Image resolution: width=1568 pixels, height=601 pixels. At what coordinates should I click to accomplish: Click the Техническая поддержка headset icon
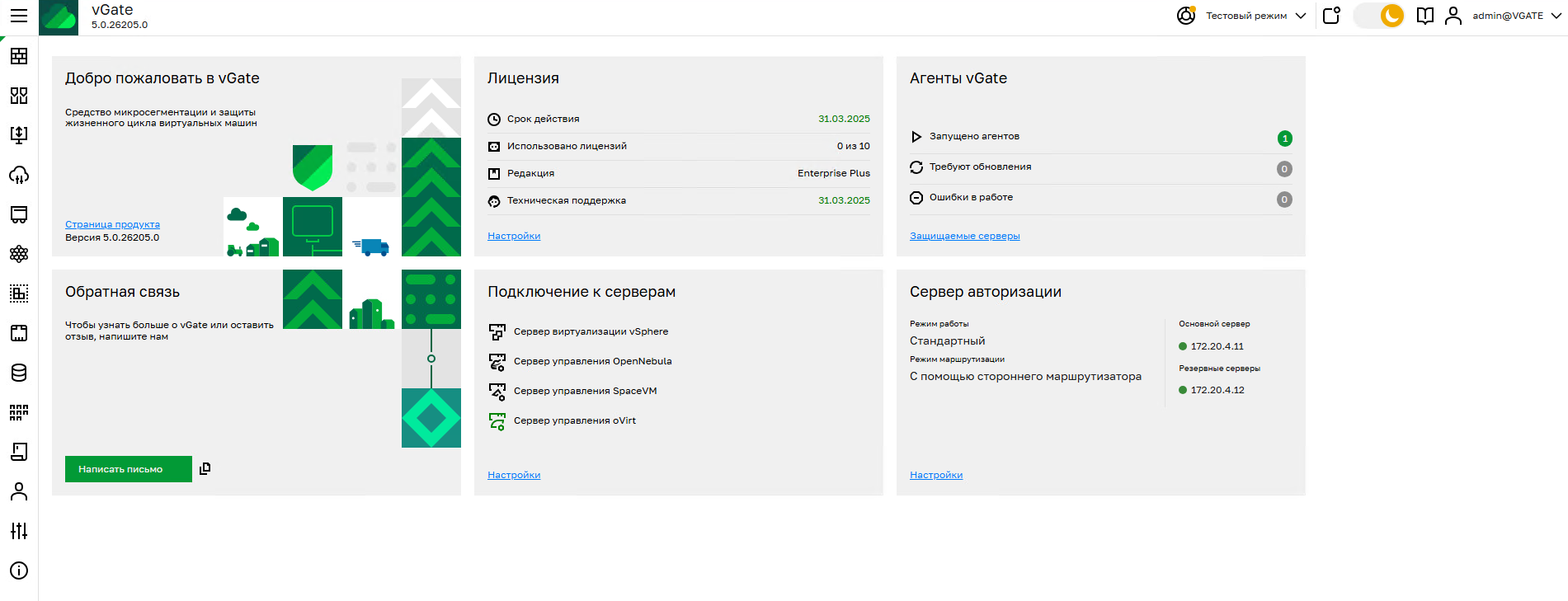pos(494,201)
